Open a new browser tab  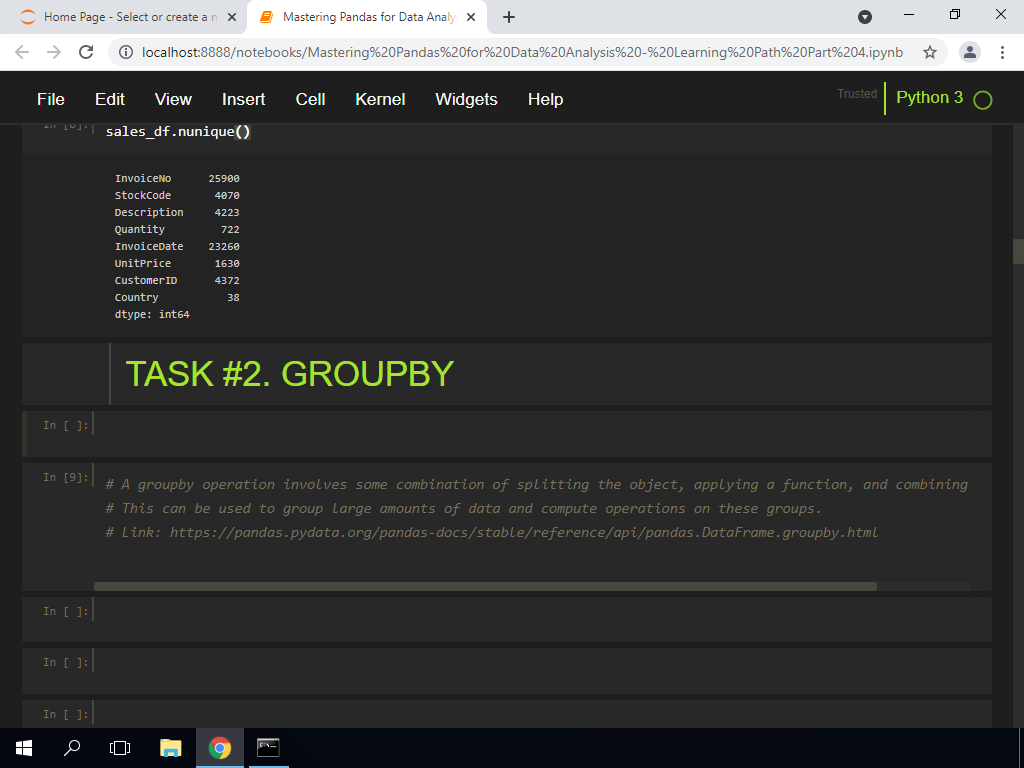(509, 17)
